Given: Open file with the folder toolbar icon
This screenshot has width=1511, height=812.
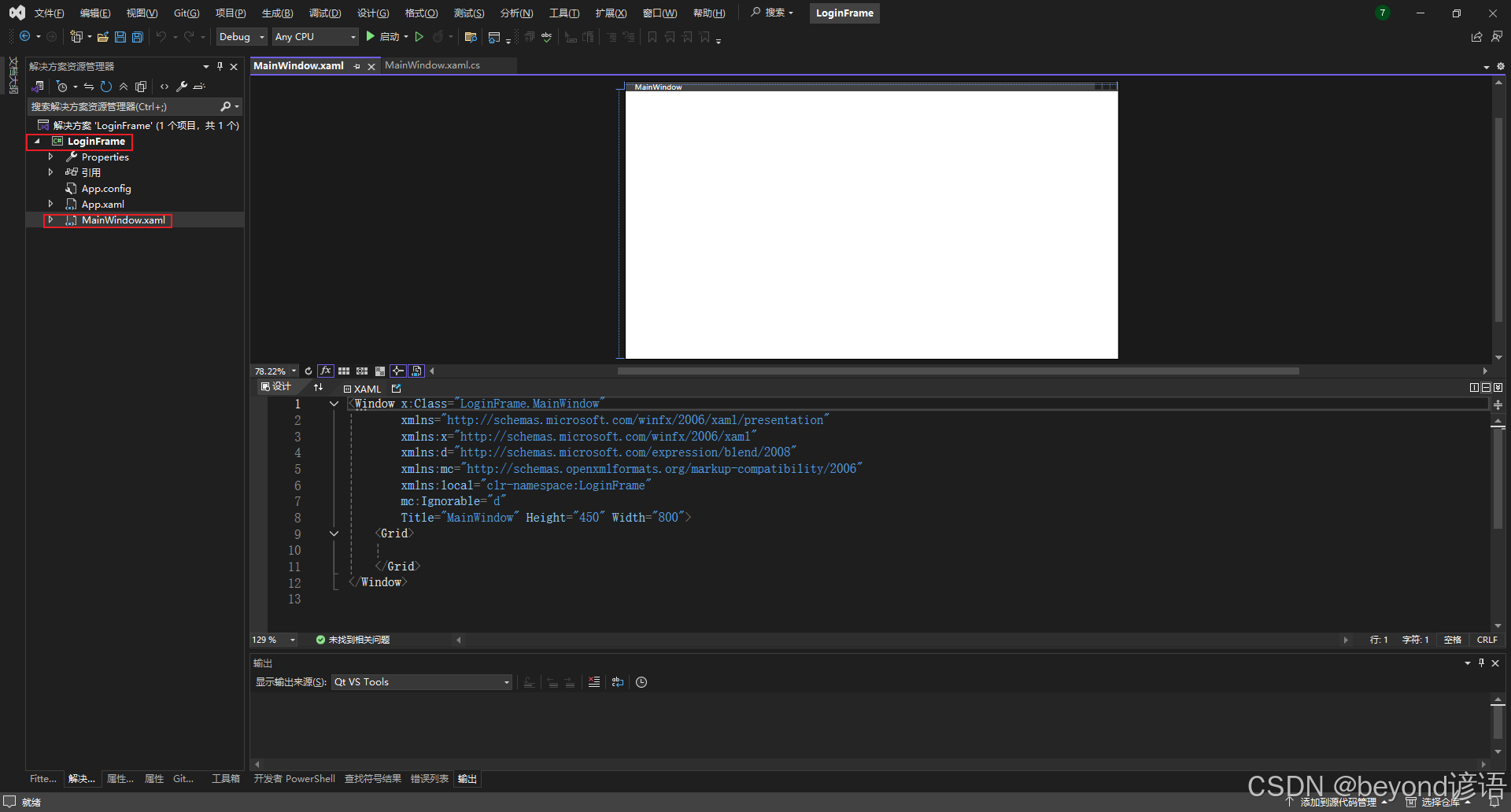Looking at the screenshot, I should 102,37.
